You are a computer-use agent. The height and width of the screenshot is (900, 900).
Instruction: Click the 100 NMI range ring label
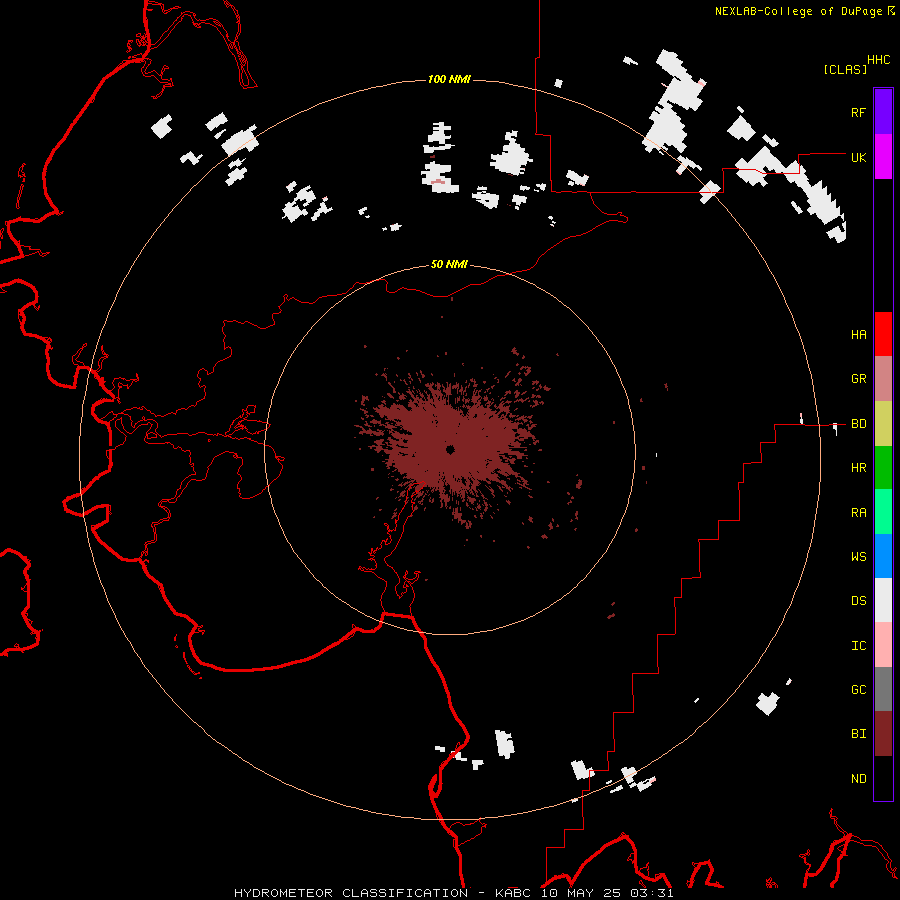tap(449, 79)
